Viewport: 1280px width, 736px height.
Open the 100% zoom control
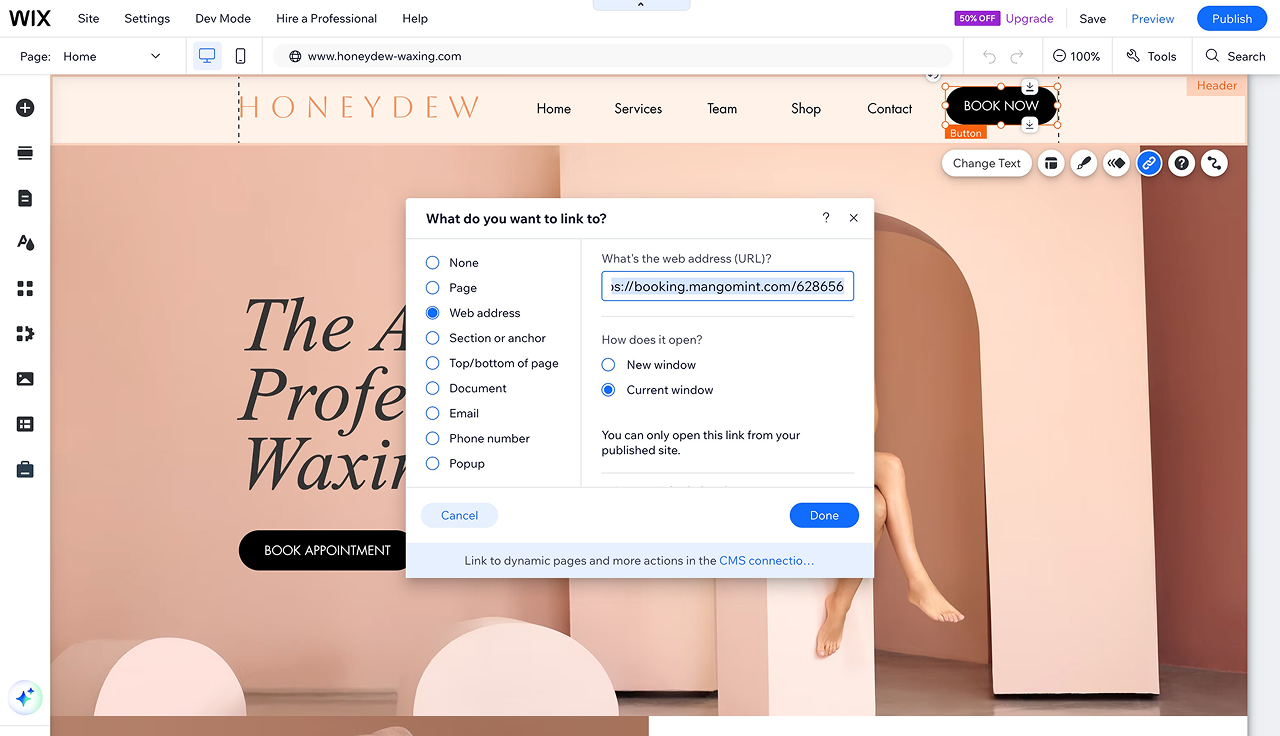1076,56
